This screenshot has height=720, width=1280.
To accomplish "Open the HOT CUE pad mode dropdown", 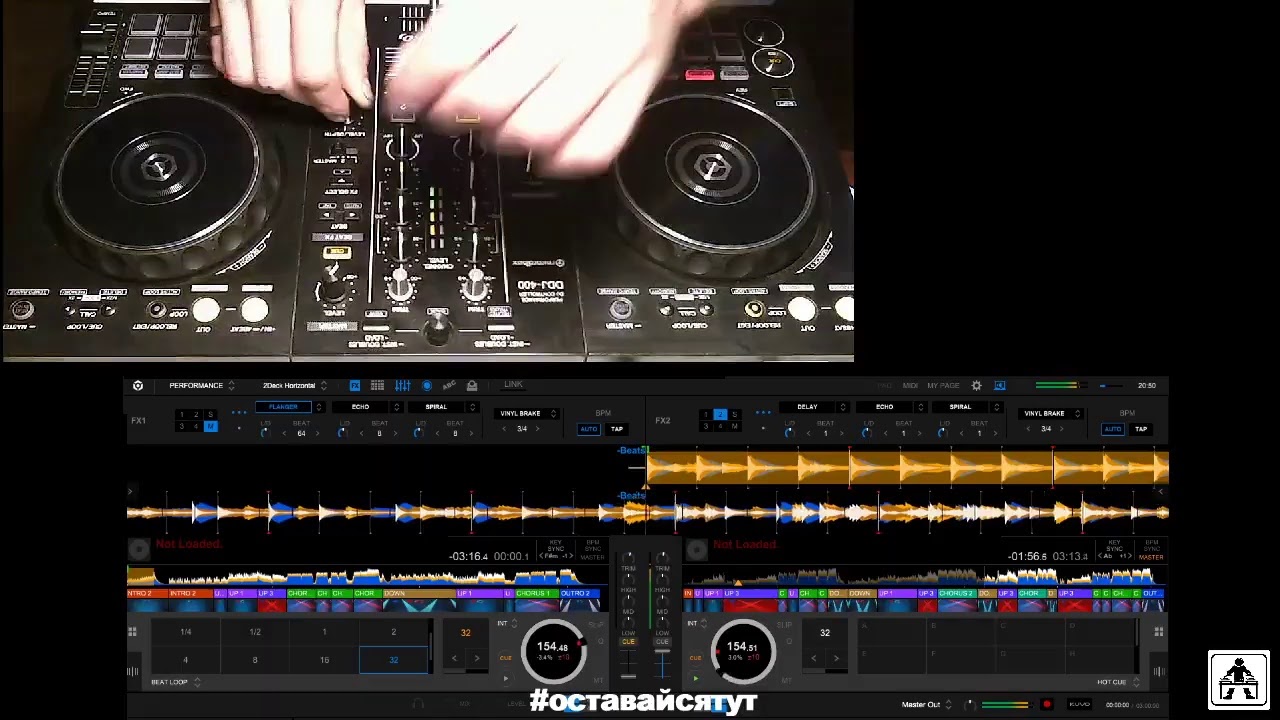I will 1118,682.
